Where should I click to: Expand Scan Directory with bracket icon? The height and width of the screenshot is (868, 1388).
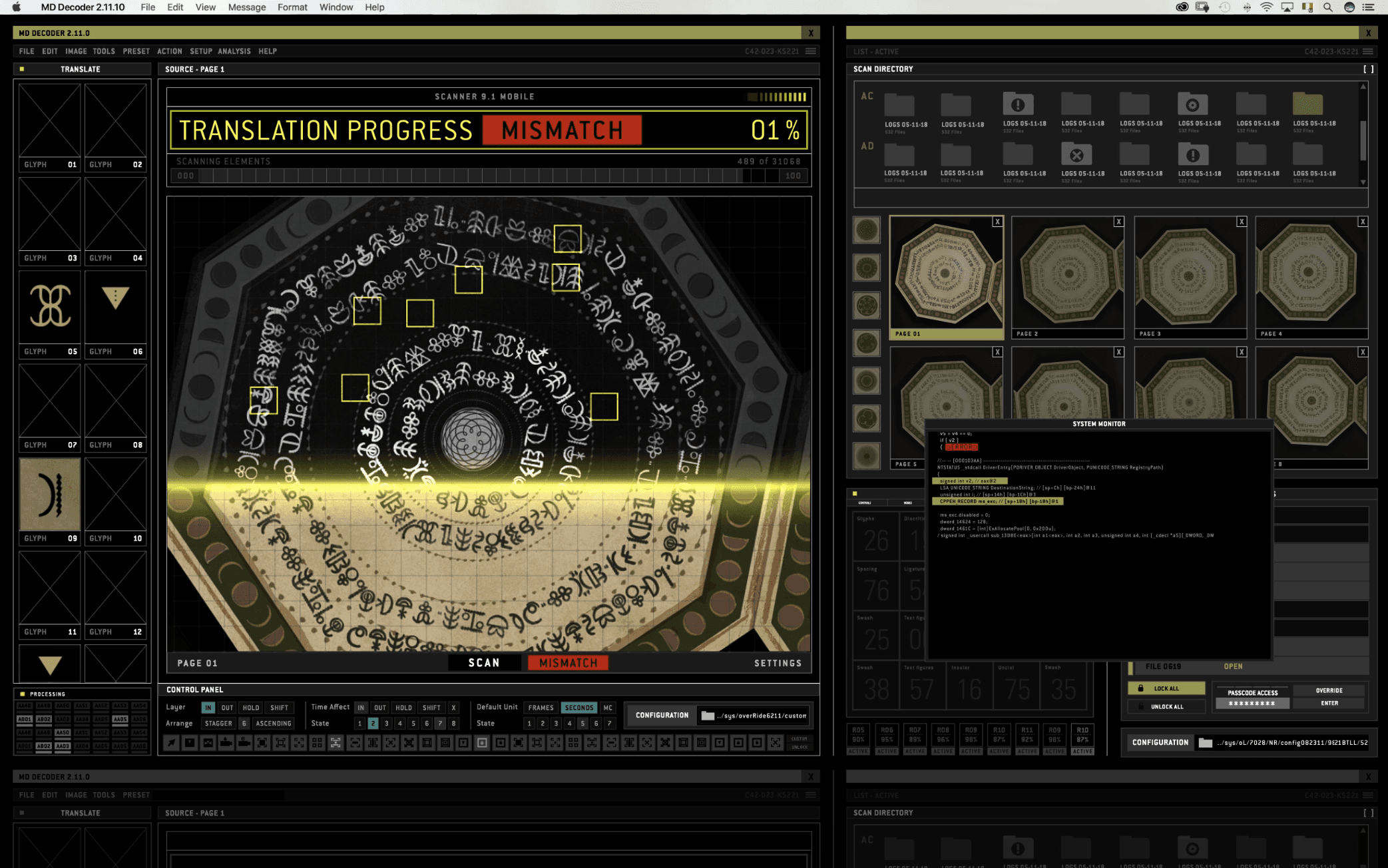1368,69
